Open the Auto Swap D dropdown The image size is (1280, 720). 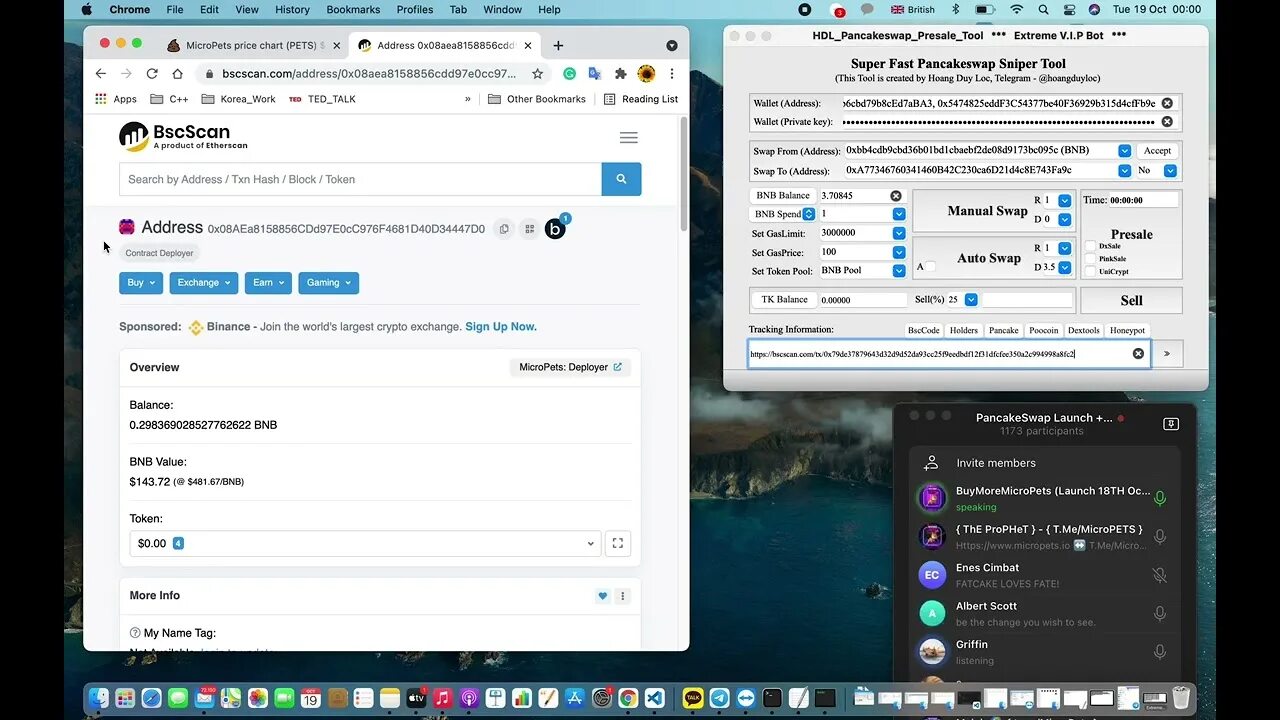(1064, 267)
